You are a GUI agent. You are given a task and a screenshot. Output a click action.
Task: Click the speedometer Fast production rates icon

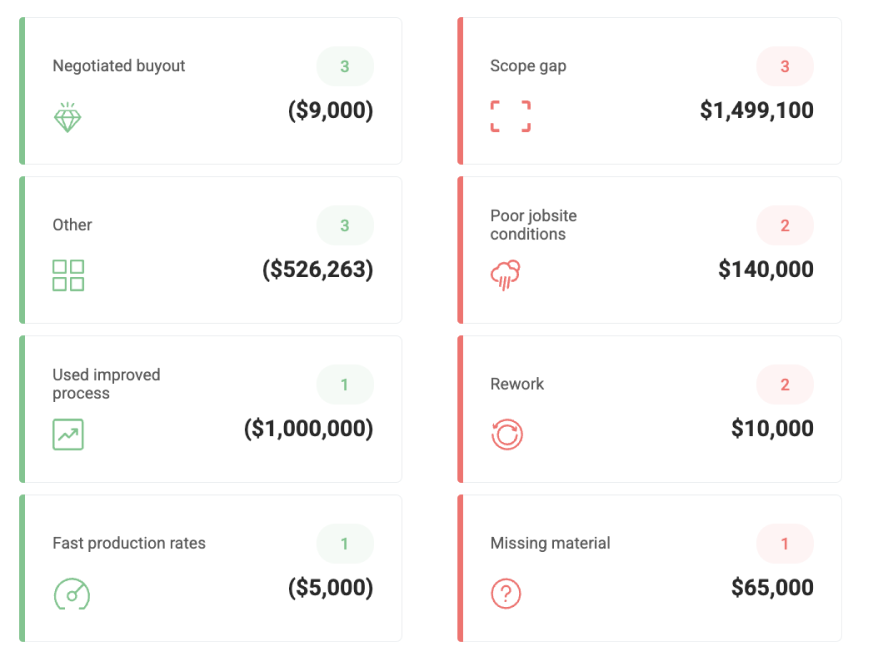click(72, 594)
